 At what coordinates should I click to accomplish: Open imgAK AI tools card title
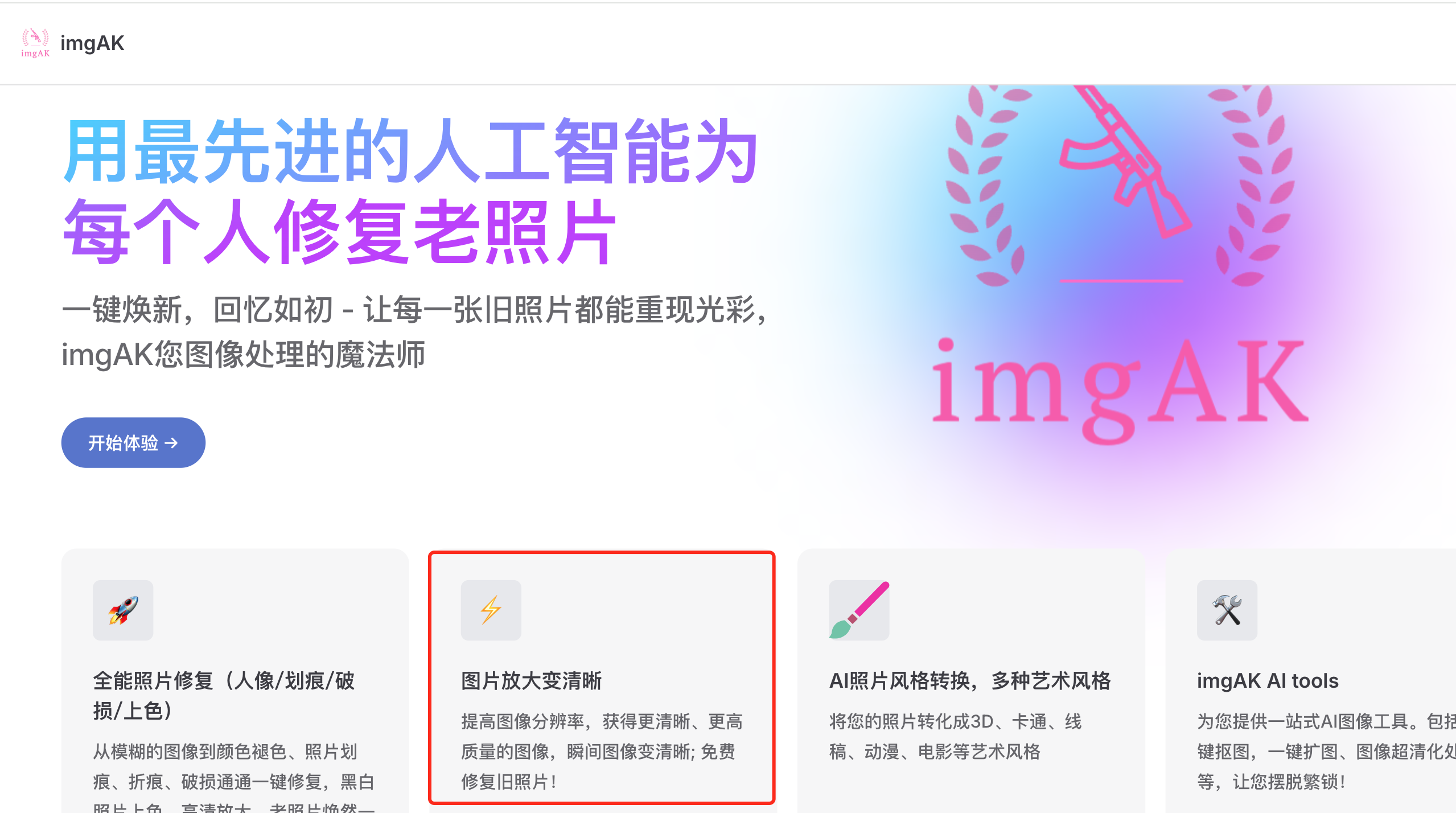coord(1268,681)
